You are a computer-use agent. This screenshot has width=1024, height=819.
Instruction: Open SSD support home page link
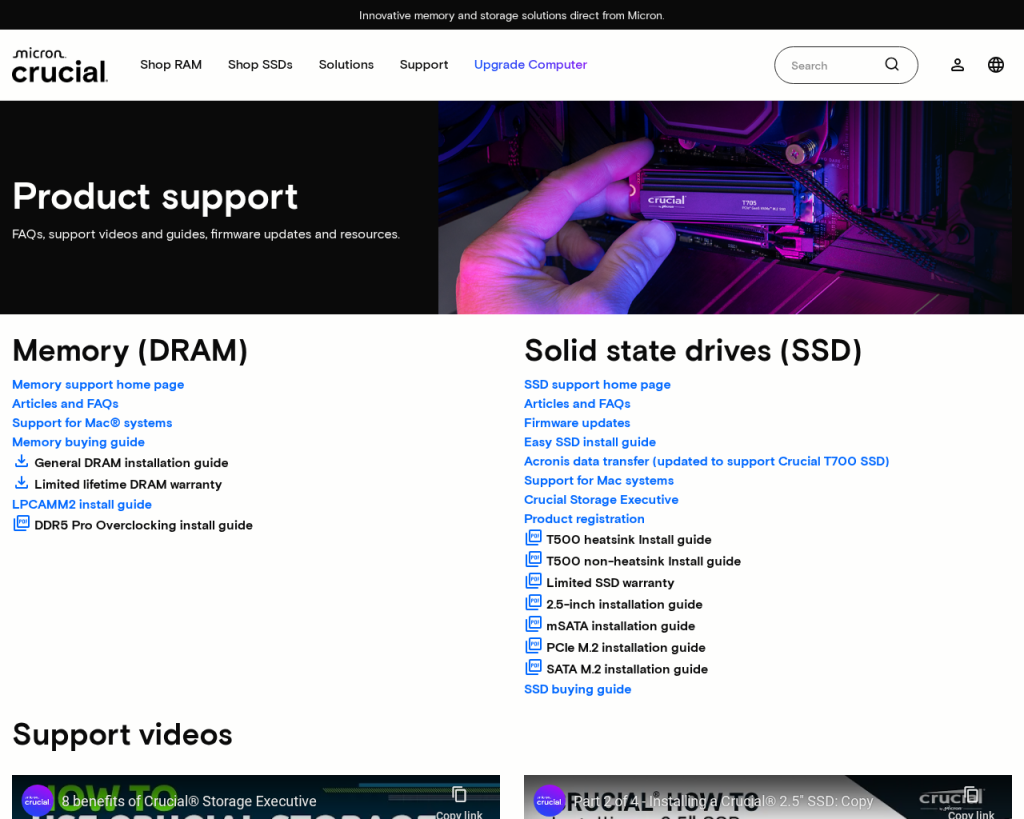598,385
